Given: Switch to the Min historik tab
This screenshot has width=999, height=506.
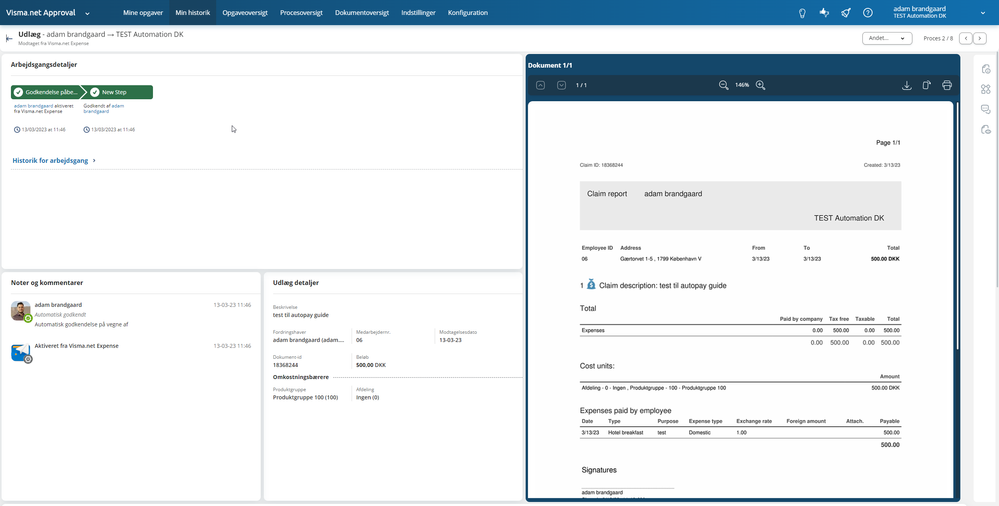Looking at the screenshot, I should coord(192,13).
